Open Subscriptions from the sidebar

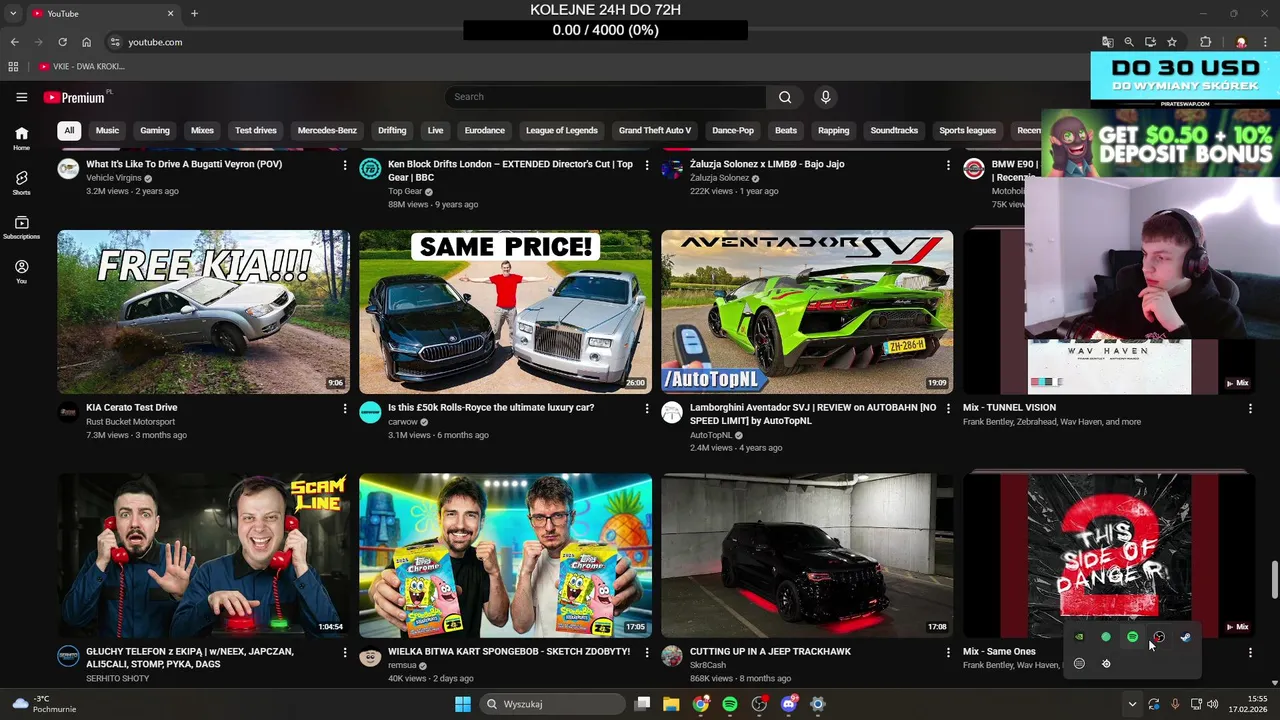point(21,227)
